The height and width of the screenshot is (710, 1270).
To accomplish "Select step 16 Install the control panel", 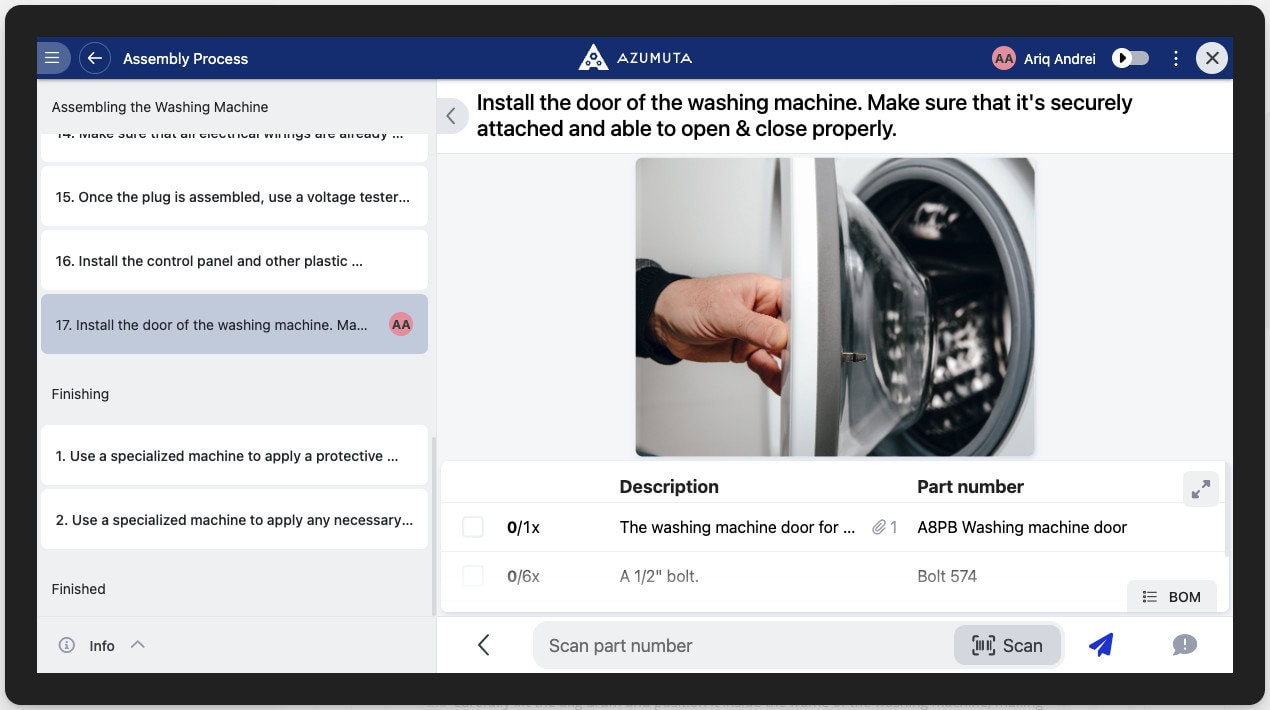I will point(234,261).
